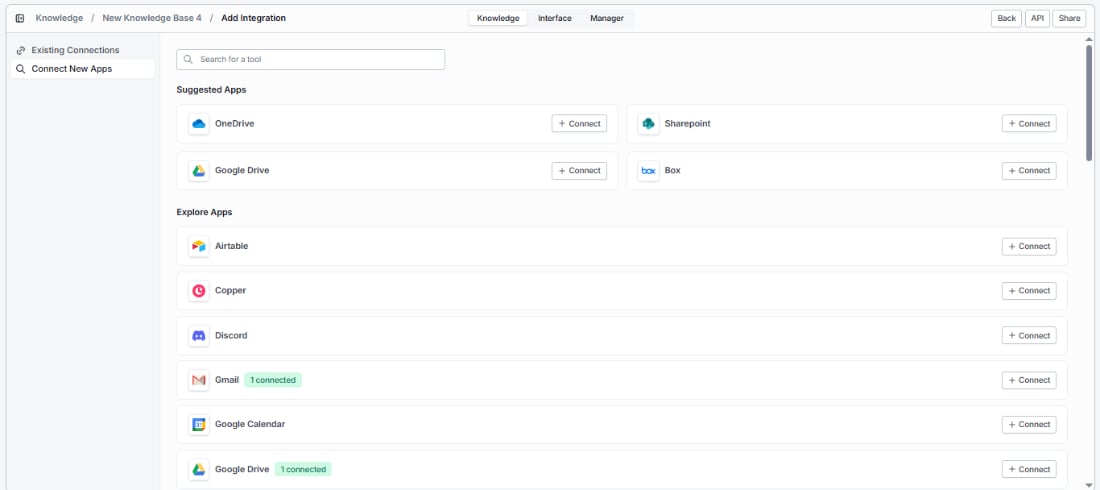
Task: Click the Copper app icon
Action: tap(199, 291)
